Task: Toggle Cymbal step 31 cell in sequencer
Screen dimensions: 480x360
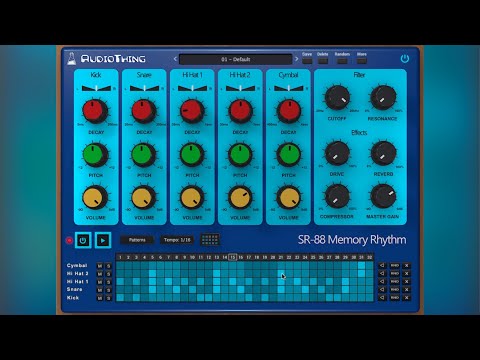Action: coord(361,265)
